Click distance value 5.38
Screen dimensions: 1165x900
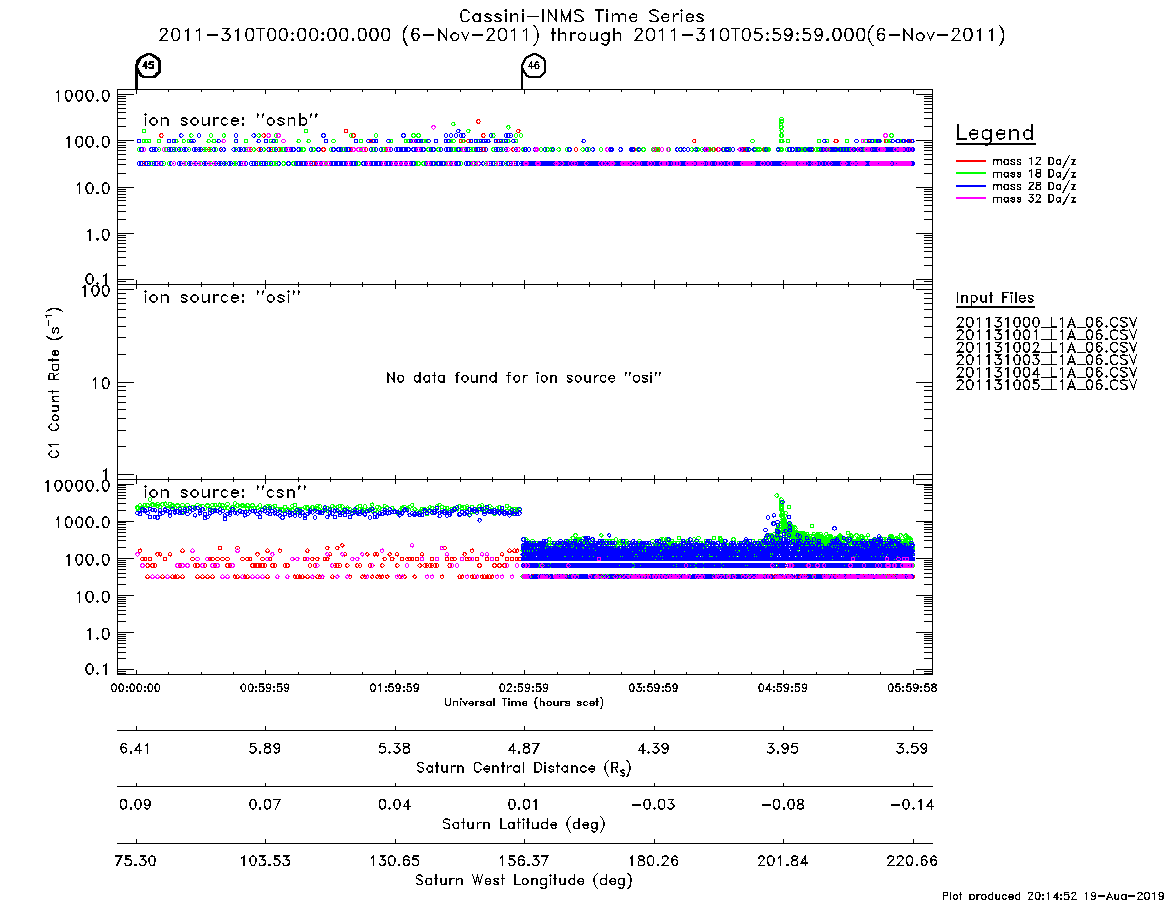click(x=395, y=748)
